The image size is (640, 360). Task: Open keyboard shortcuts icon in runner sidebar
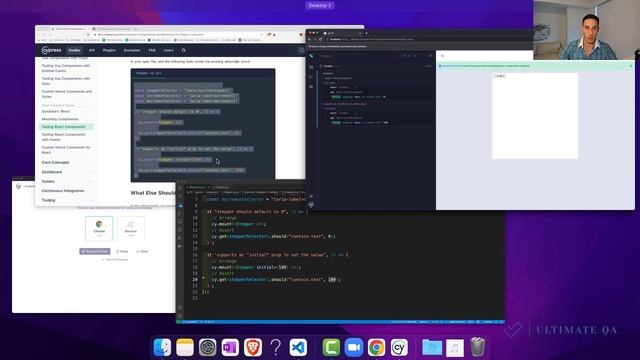point(311,196)
